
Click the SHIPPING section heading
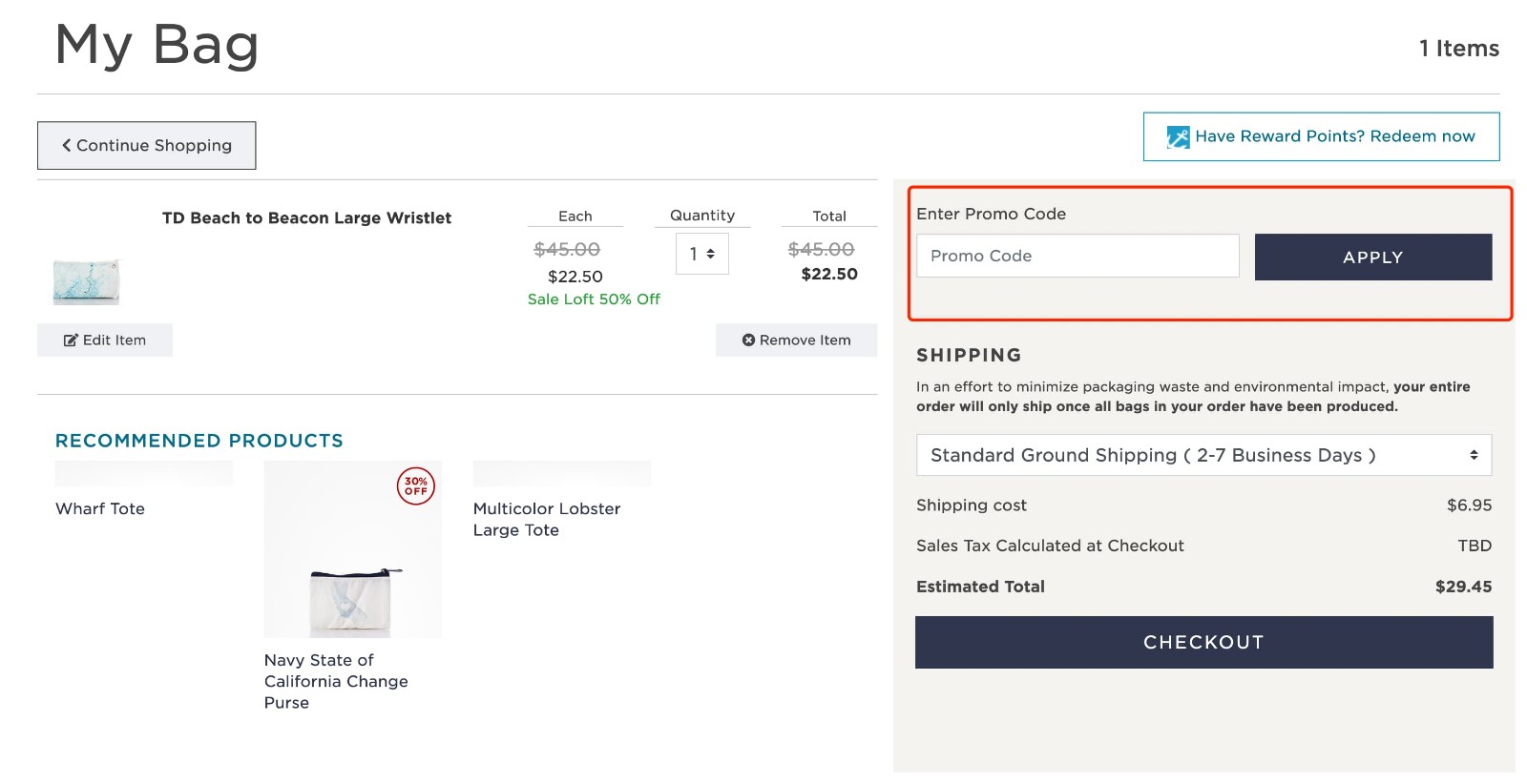pyautogui.click(x=969, y=355)
